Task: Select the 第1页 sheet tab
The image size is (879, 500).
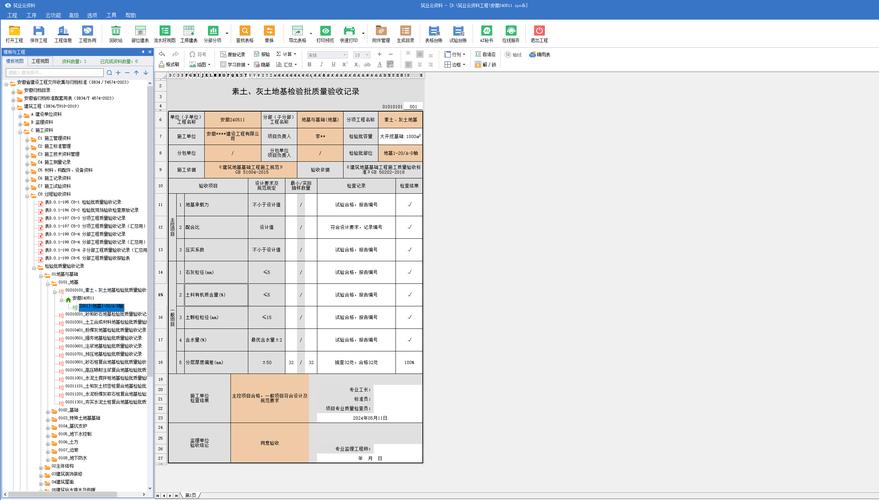Action: pos(191,496)
